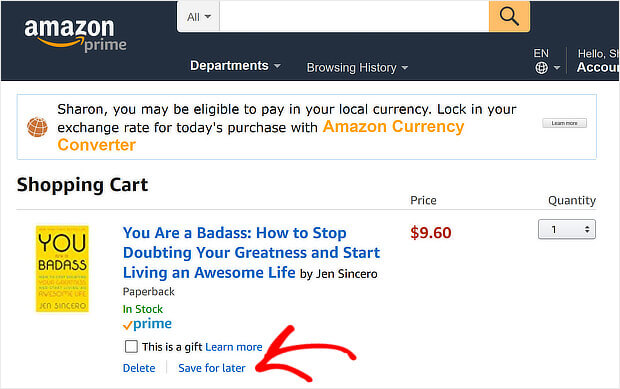This screenshot has width=620, height=389.
Task: Open the All search category dropdown
Action: [198, 17]
